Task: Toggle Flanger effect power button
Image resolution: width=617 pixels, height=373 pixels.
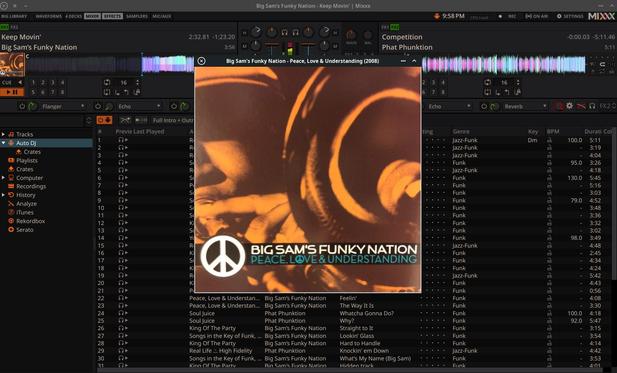Action: (22, 106)
